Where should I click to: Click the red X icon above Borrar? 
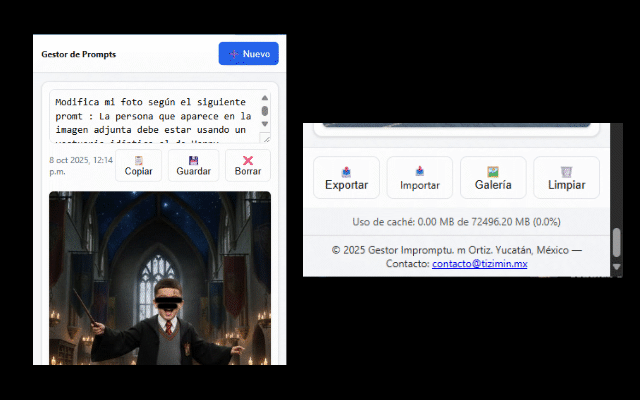[248, 160]
